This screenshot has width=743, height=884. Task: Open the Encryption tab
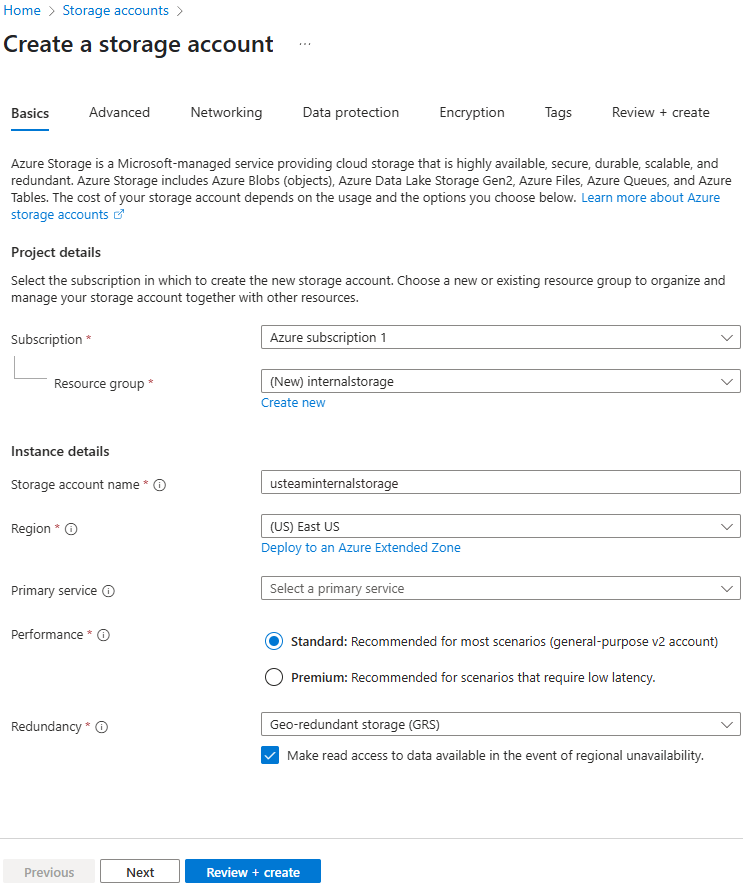(472, 113)
